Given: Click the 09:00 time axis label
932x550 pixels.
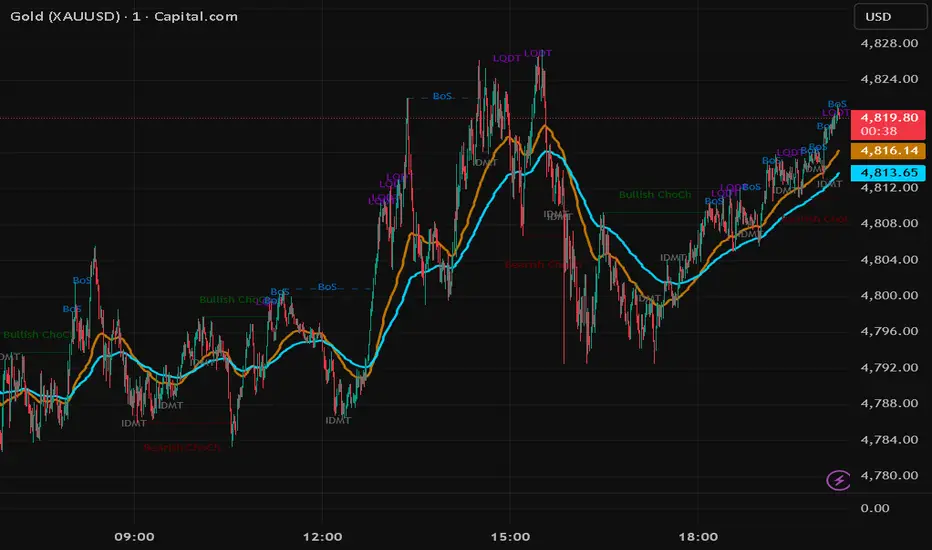Looking at the screenshot, I should coord(134,537).
